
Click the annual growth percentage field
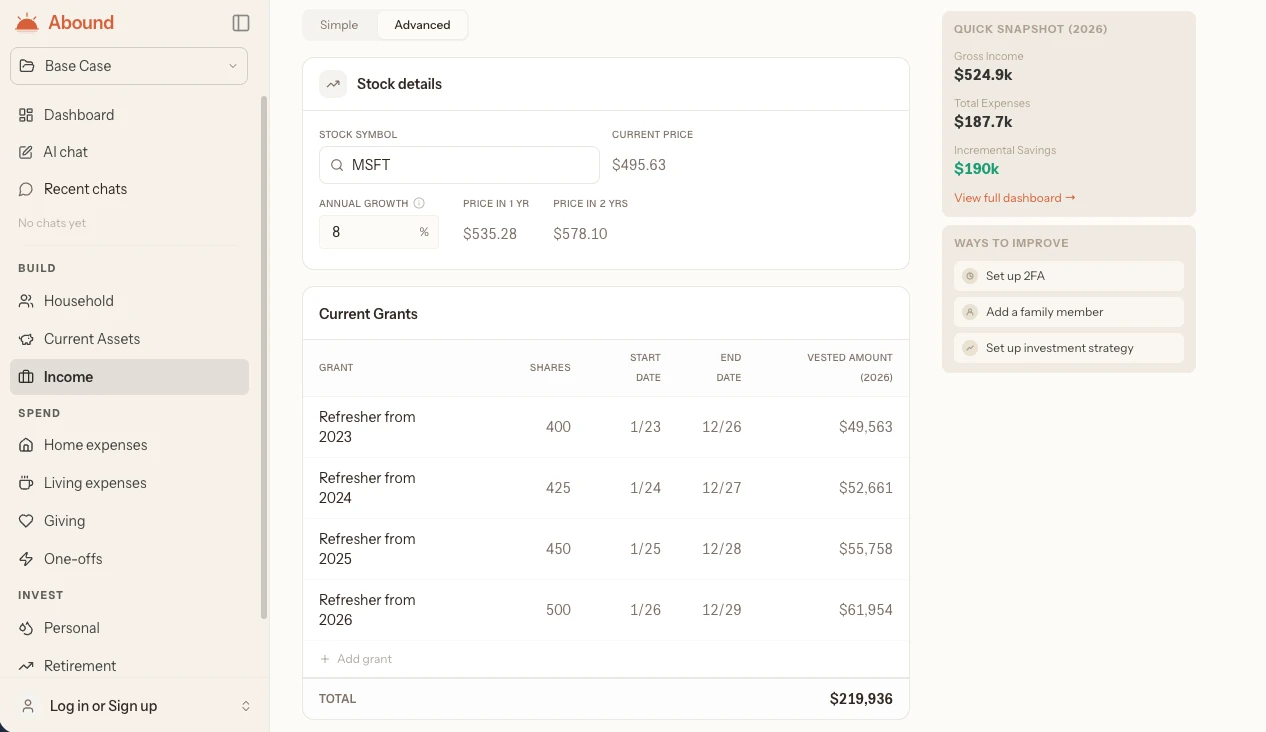tap(379, 232)
